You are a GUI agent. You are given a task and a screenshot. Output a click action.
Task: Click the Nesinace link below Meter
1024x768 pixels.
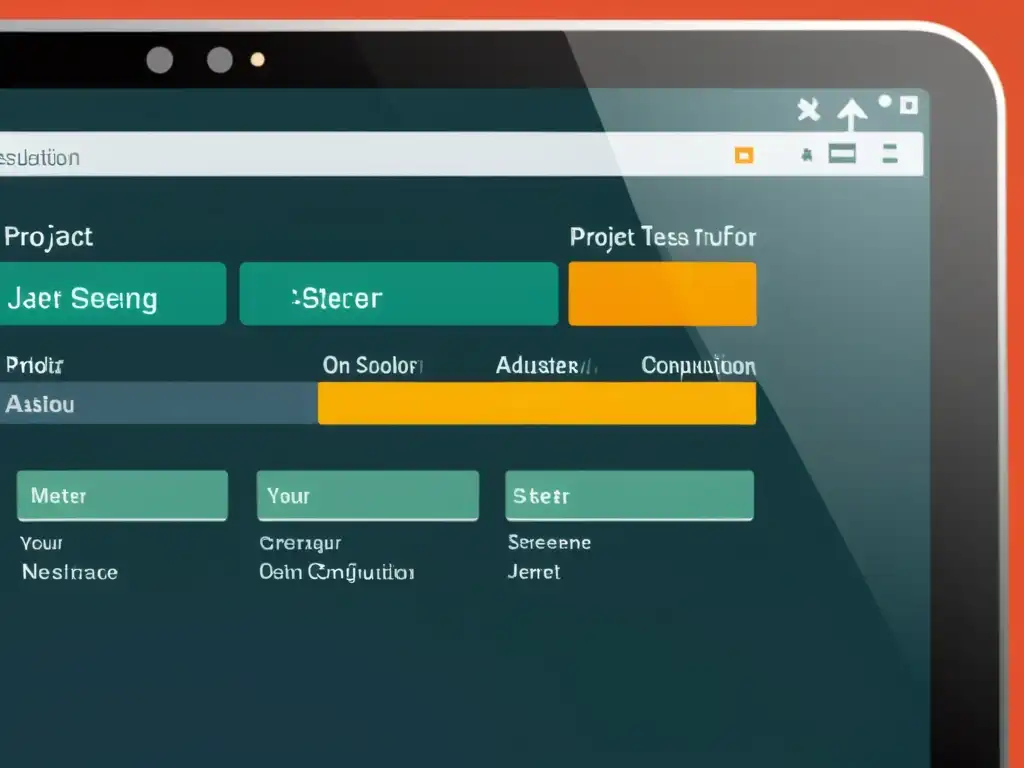click(x=69, y=572)
